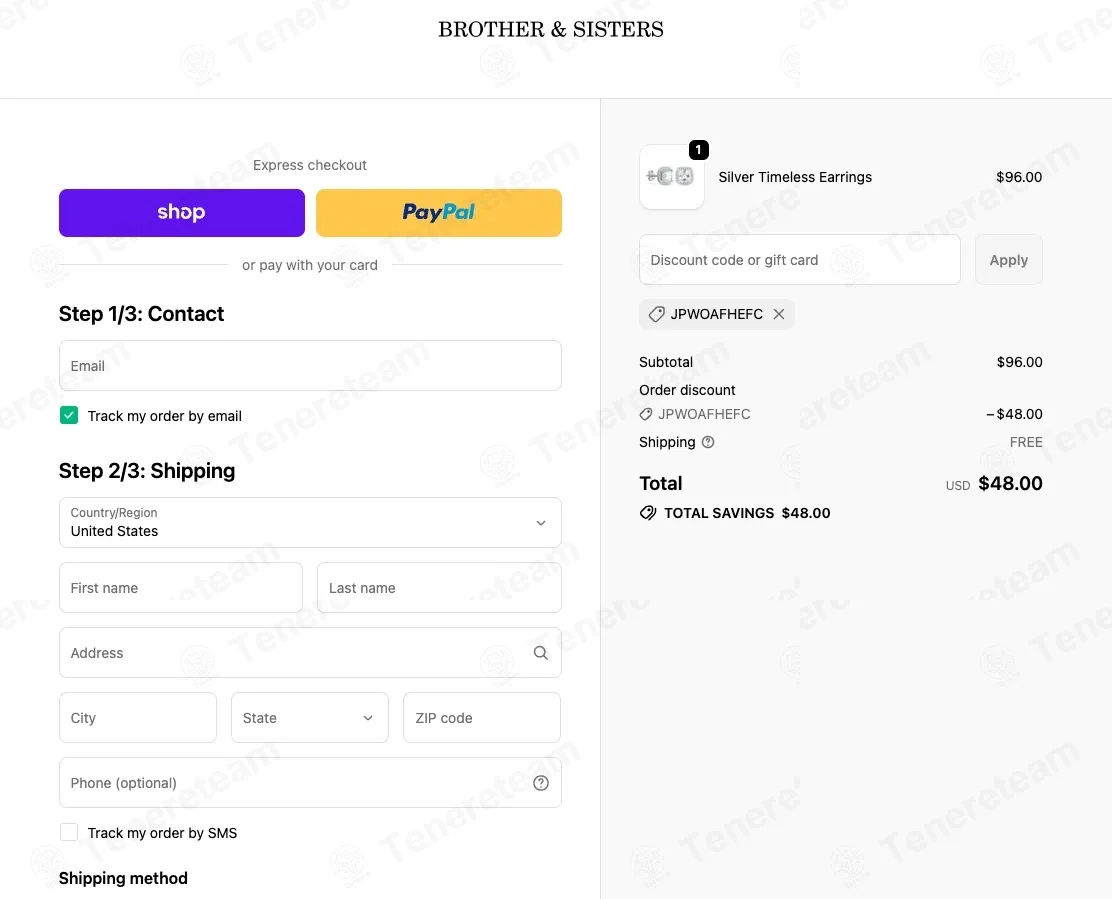
Task: Click the ZIP code field
Action: (482, 717)
